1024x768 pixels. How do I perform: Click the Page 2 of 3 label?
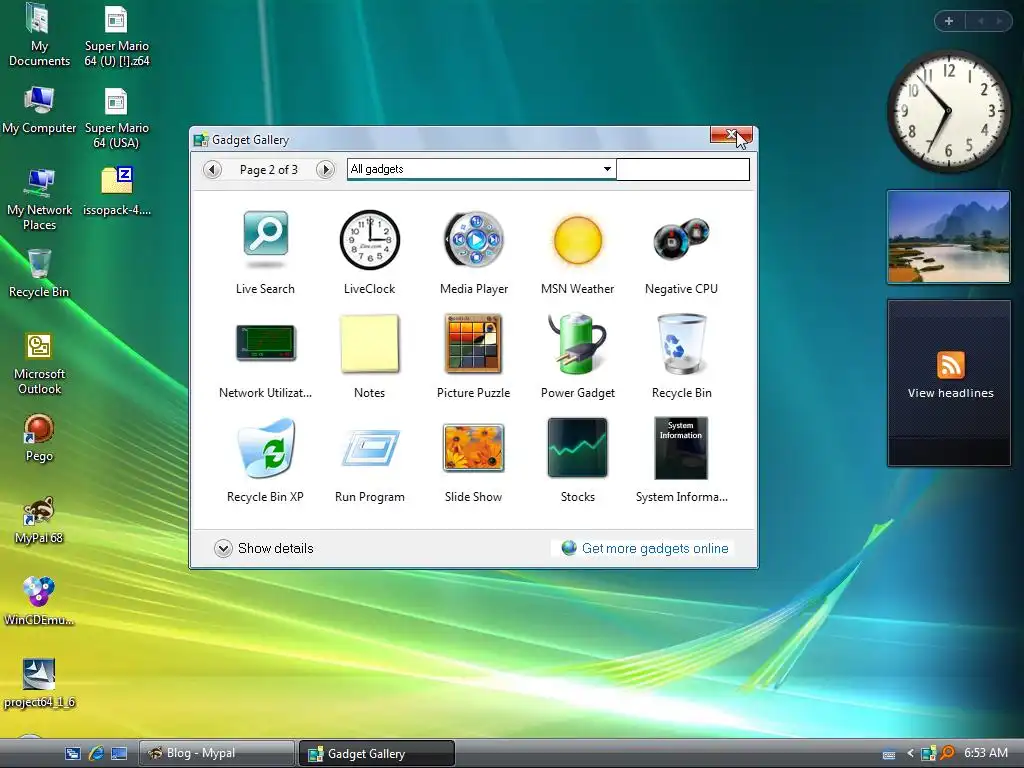268,170
